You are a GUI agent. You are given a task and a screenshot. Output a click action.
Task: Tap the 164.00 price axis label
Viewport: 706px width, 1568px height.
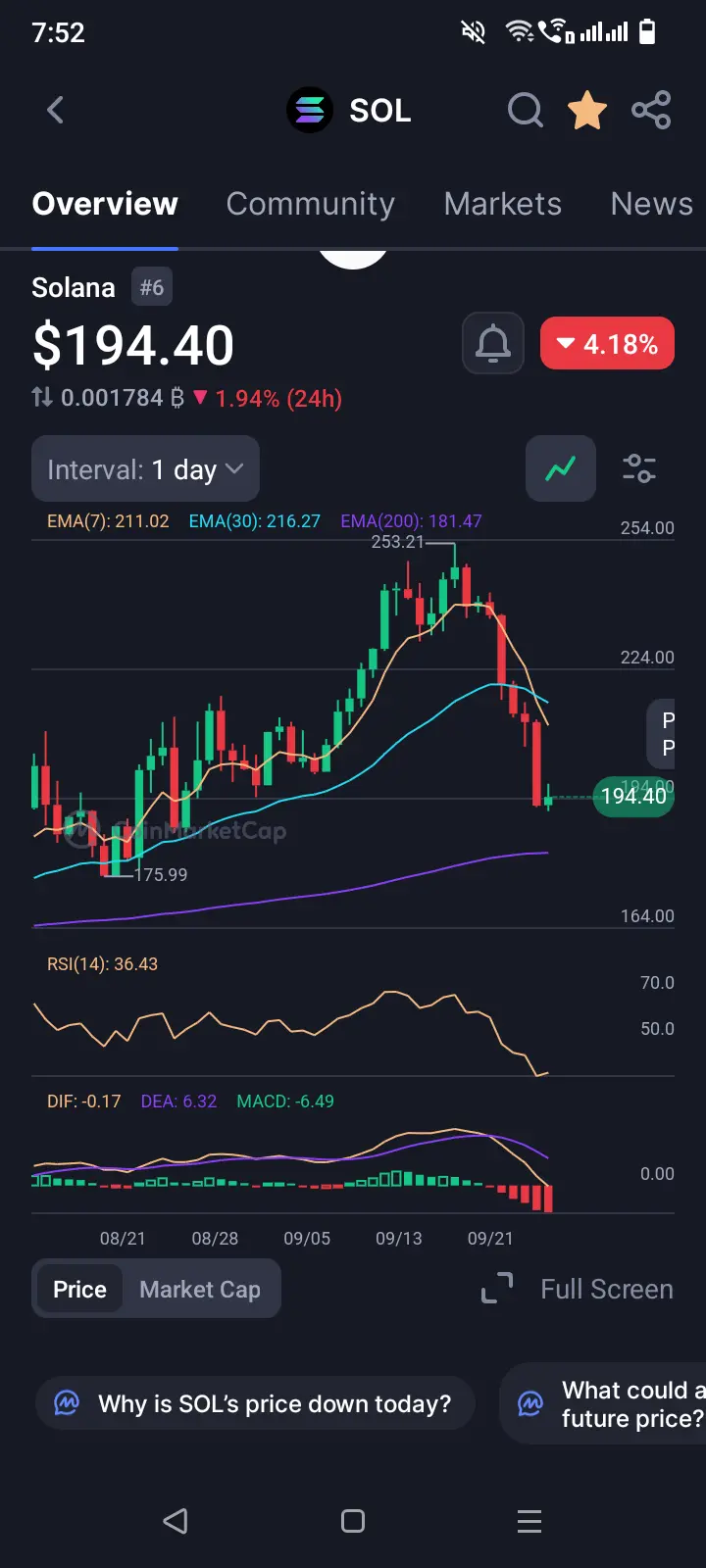pyautogui.click(x=647, y=916)
